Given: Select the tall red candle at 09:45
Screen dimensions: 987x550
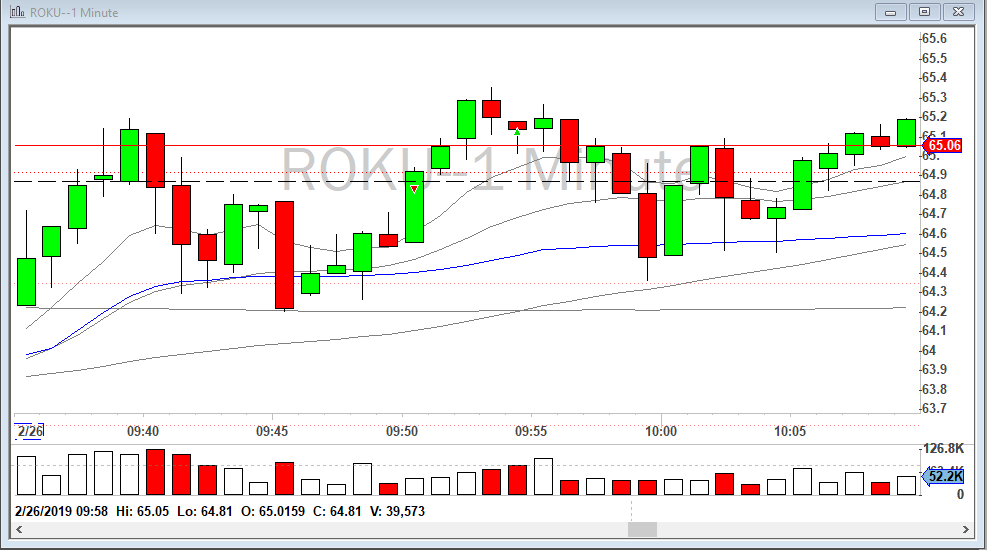Looking at the screenshot, I should pyautogui.click(x=284, y=255).
